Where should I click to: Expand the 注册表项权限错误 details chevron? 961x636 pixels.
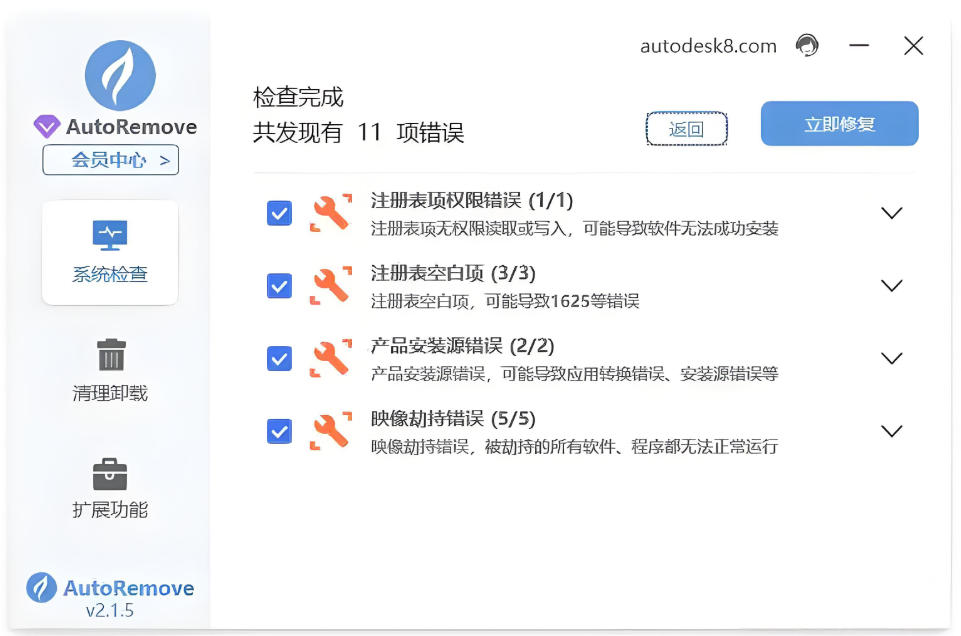click(x=891, y=213)
